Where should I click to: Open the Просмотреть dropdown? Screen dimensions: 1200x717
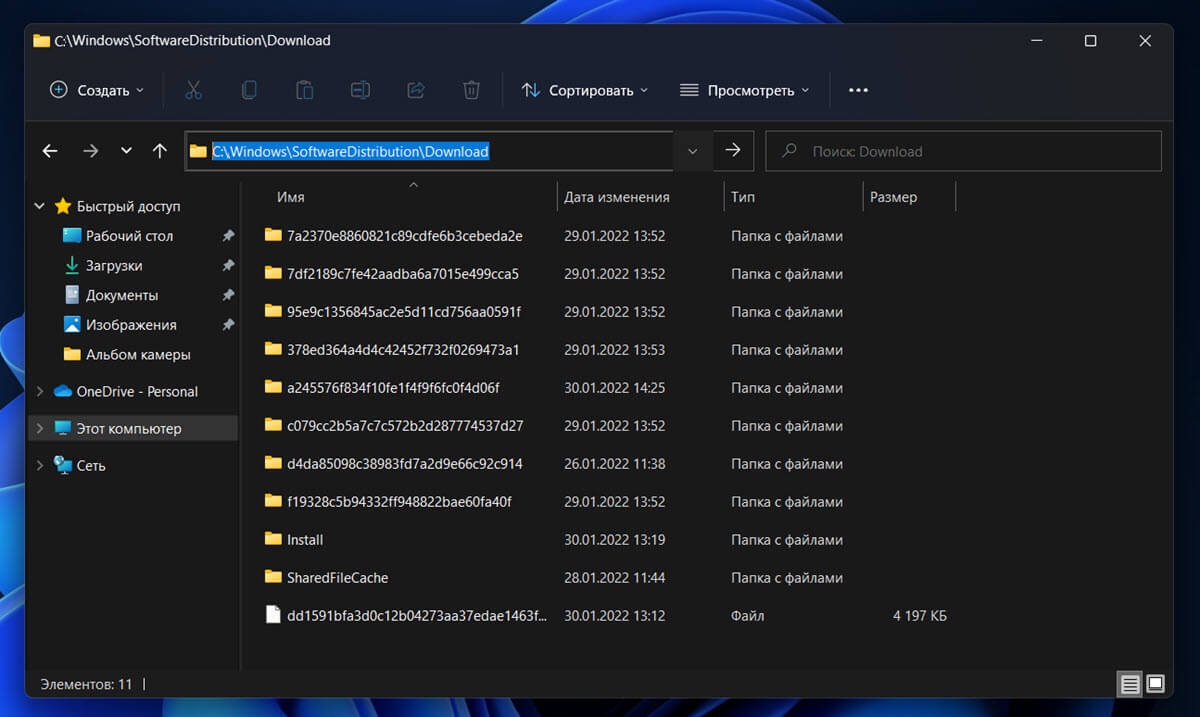click(744, 90)
